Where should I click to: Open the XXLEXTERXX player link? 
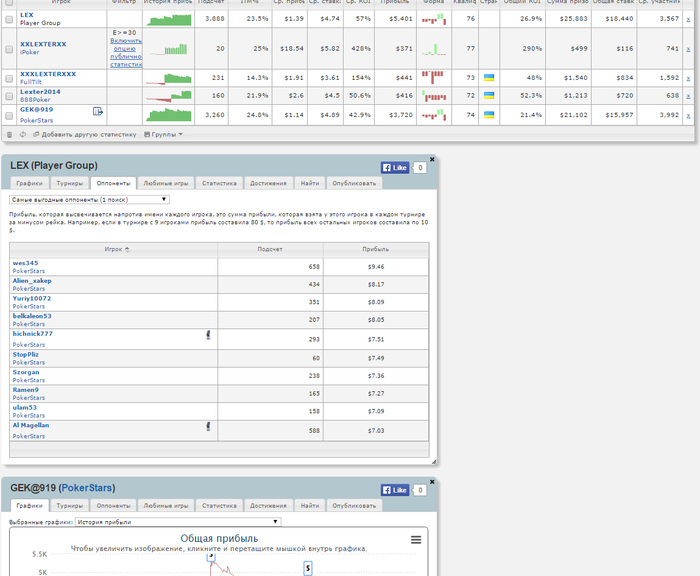click(x=43, y=44)
